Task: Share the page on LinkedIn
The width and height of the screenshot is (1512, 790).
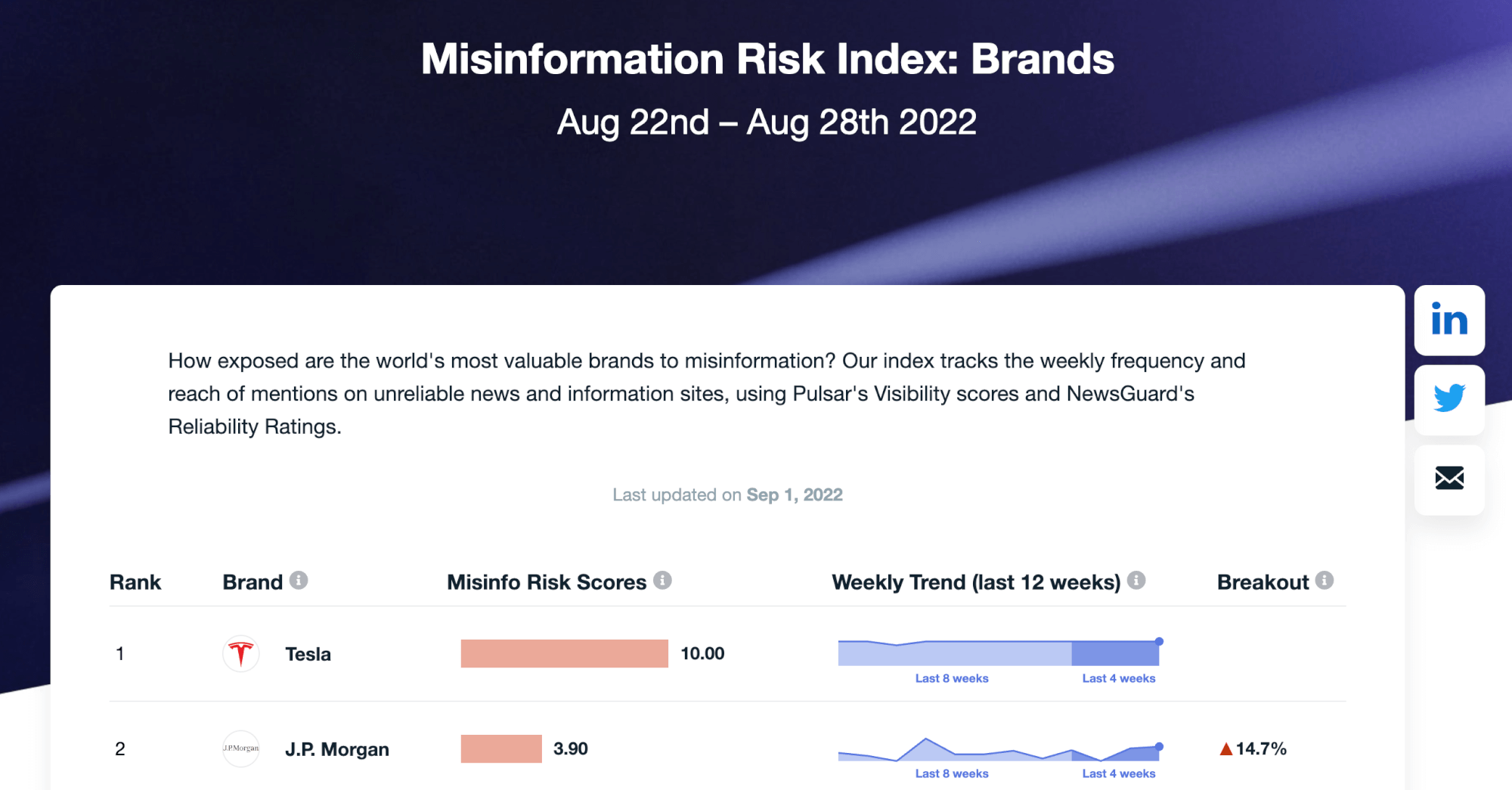Action: click(x=1448, y=320)
